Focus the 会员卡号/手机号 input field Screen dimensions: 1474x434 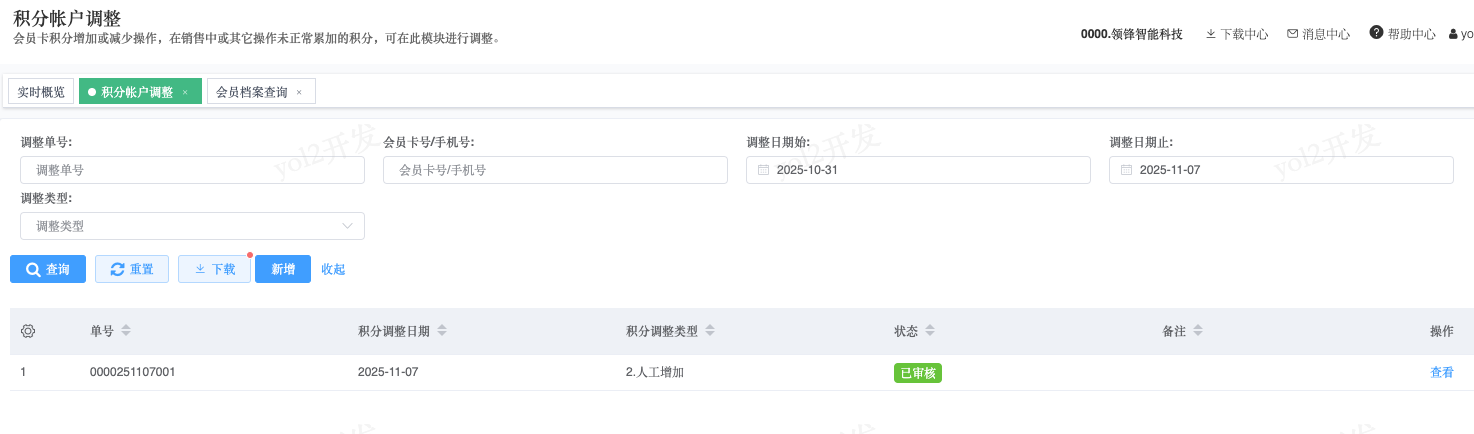click(555, 170)
